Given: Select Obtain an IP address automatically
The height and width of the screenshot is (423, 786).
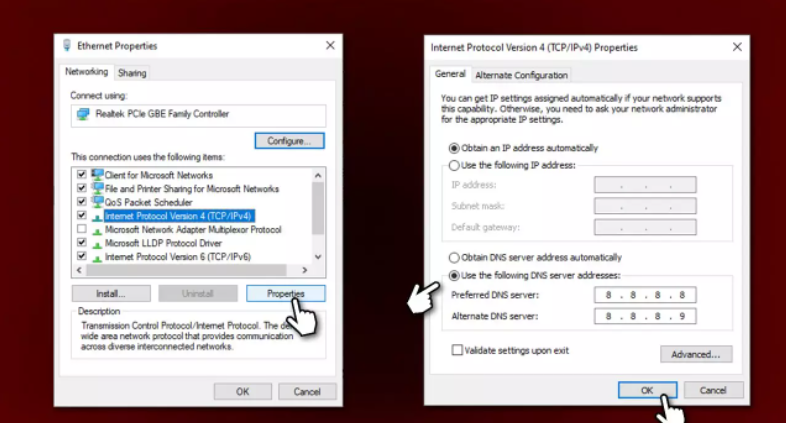Looking at the screenshot, I should (x=454, y=148).
